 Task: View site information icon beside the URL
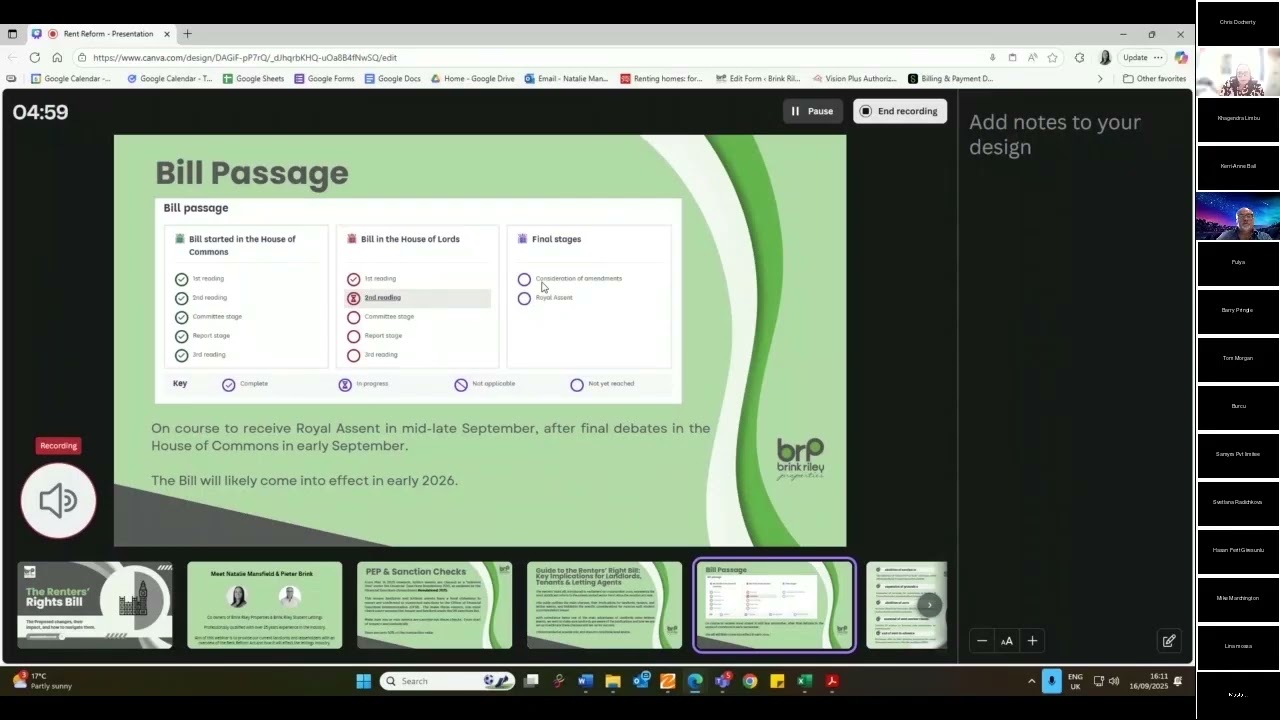[82, 58]
